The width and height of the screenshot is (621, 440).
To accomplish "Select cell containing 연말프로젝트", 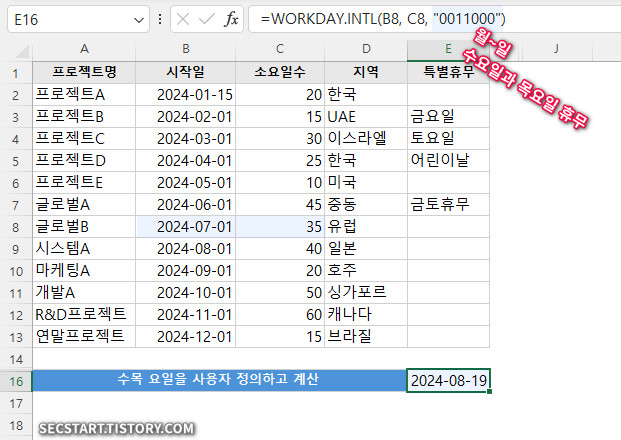I will click(84, 337).
